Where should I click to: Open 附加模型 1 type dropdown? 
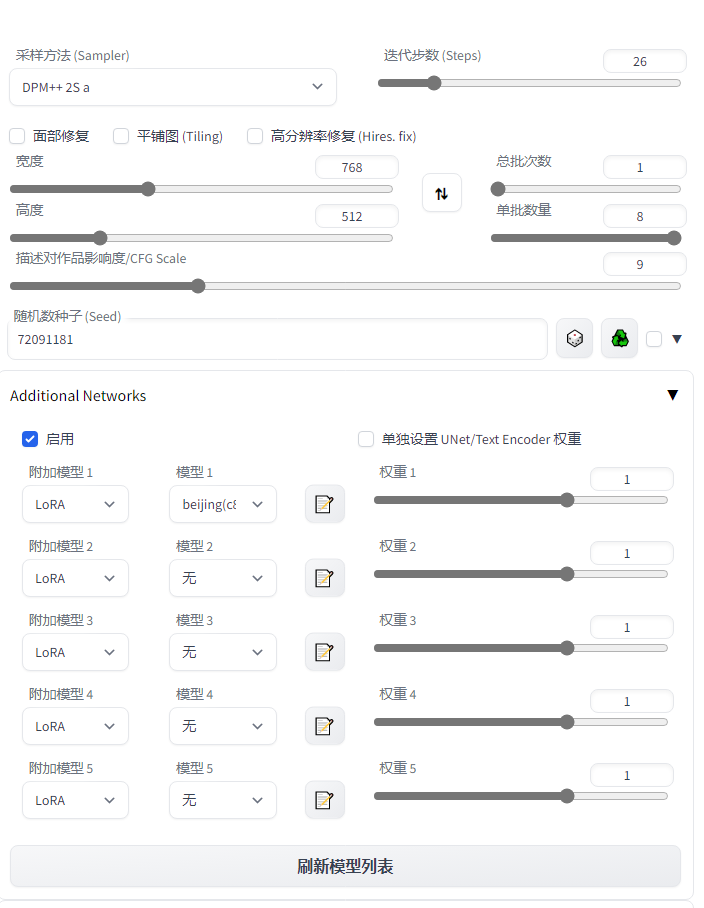pyautogui.click(x=75, y=504)
